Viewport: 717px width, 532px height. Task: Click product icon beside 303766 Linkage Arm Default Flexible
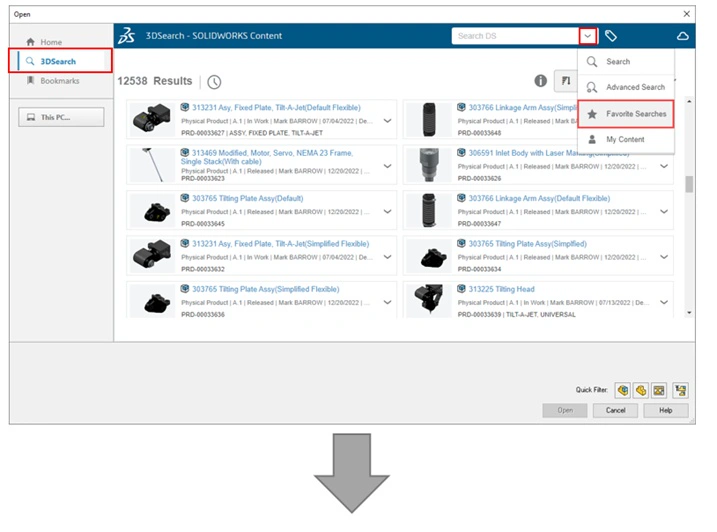click(x=461, y=198)
